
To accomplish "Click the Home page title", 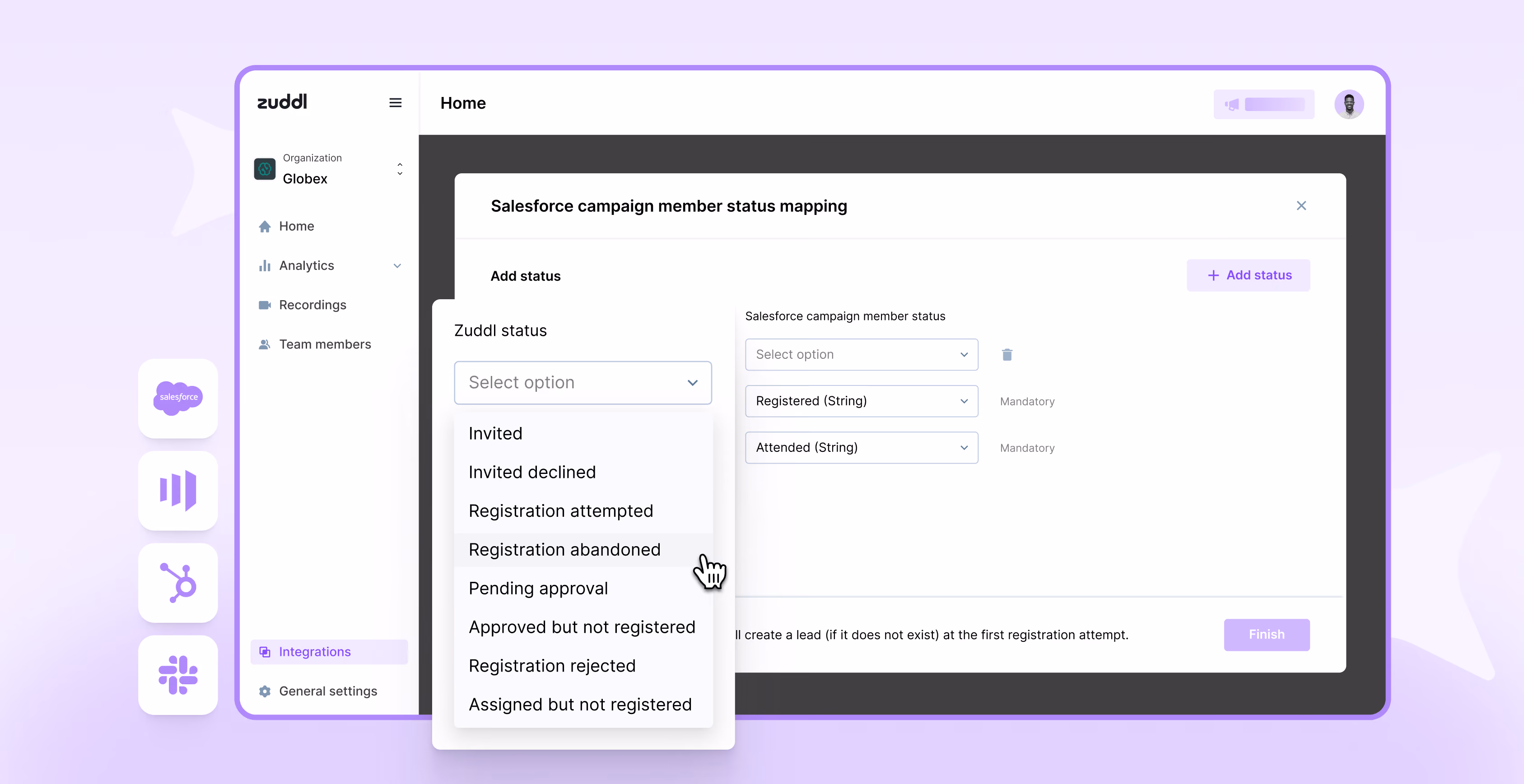I will point(463,103).
